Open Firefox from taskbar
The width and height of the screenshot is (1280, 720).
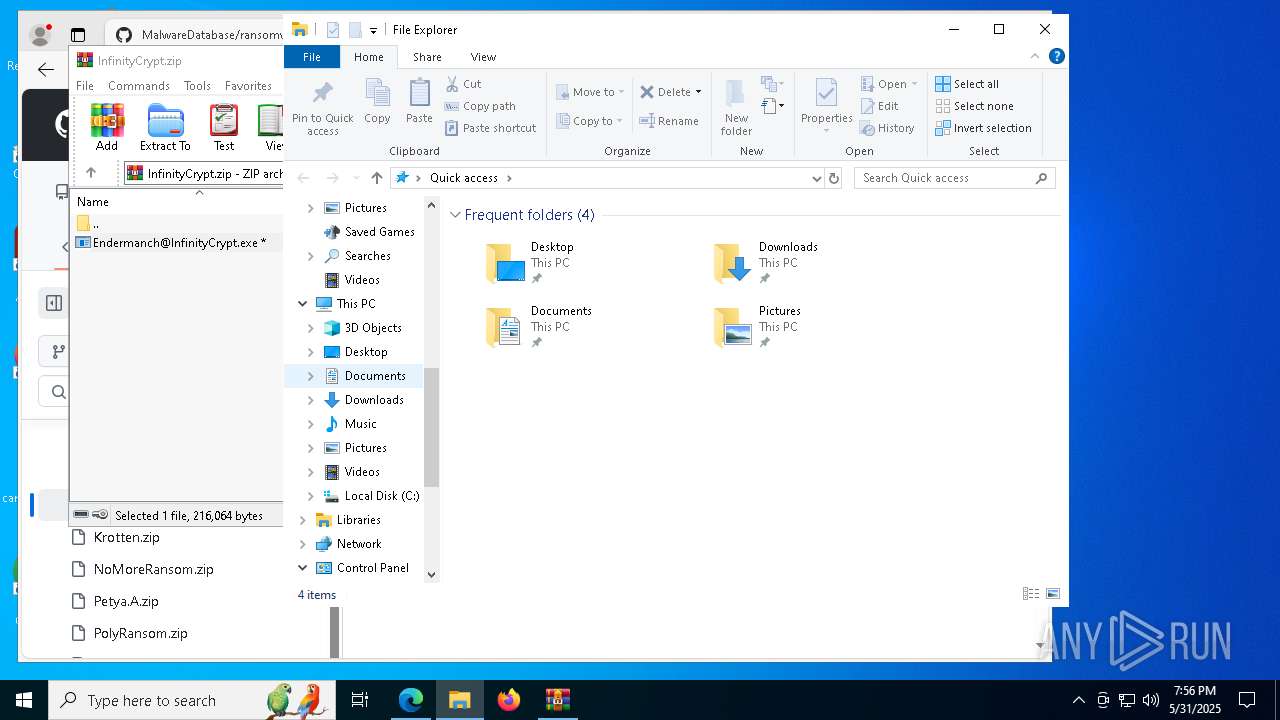509,700
